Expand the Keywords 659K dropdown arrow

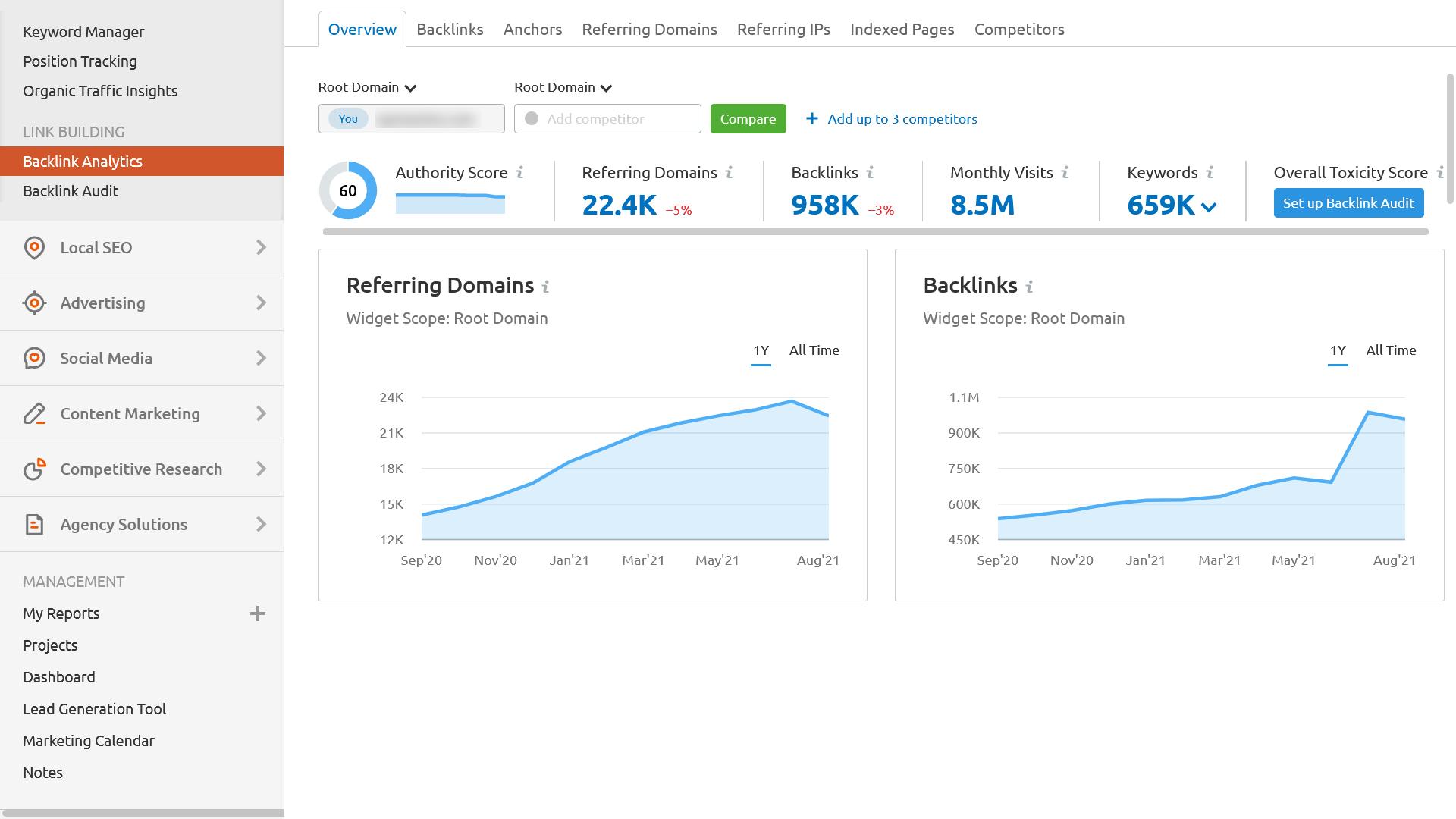[x=1210, y=207]
